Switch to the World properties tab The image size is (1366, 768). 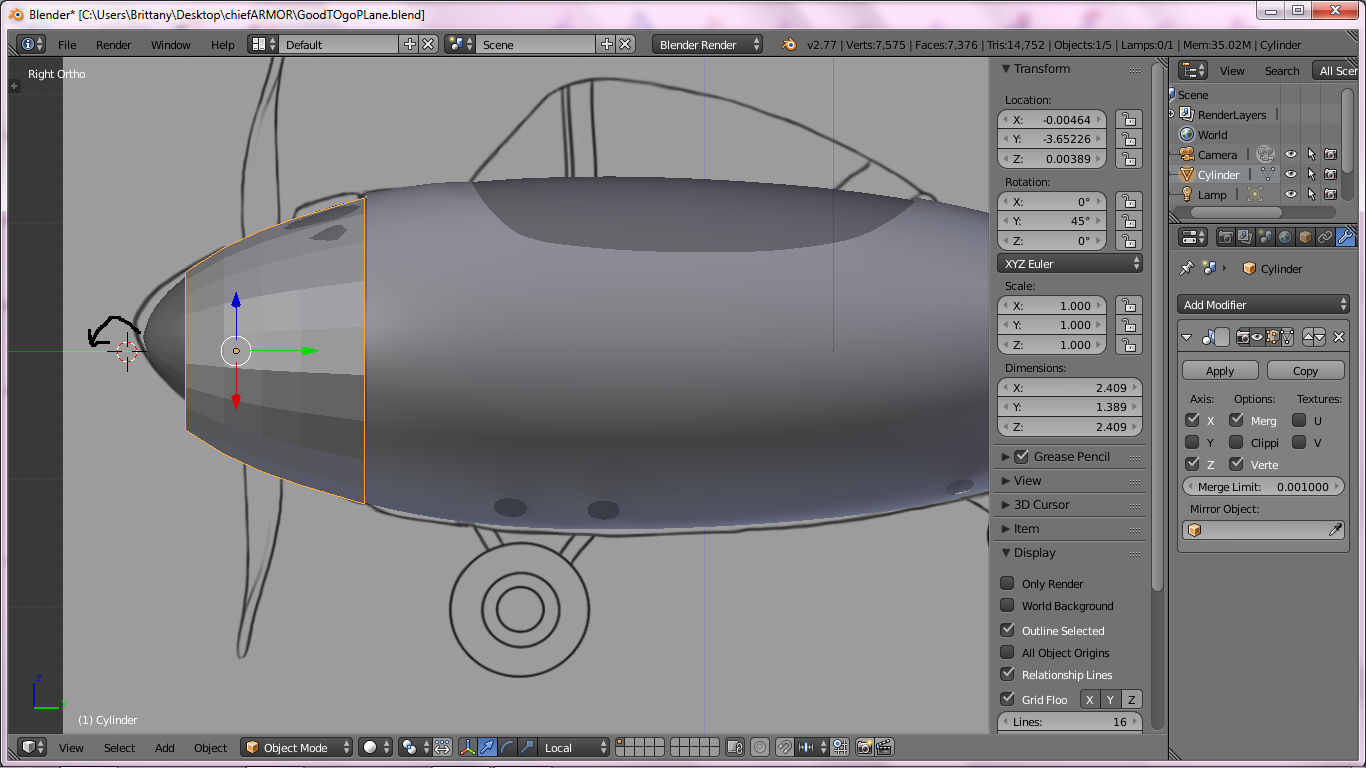tap(1285, 237)
